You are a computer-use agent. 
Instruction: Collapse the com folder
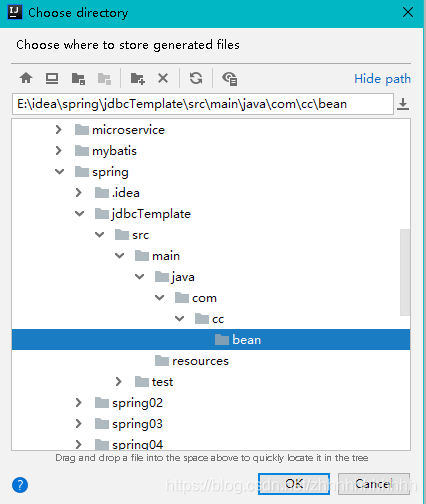coord(159,298)
